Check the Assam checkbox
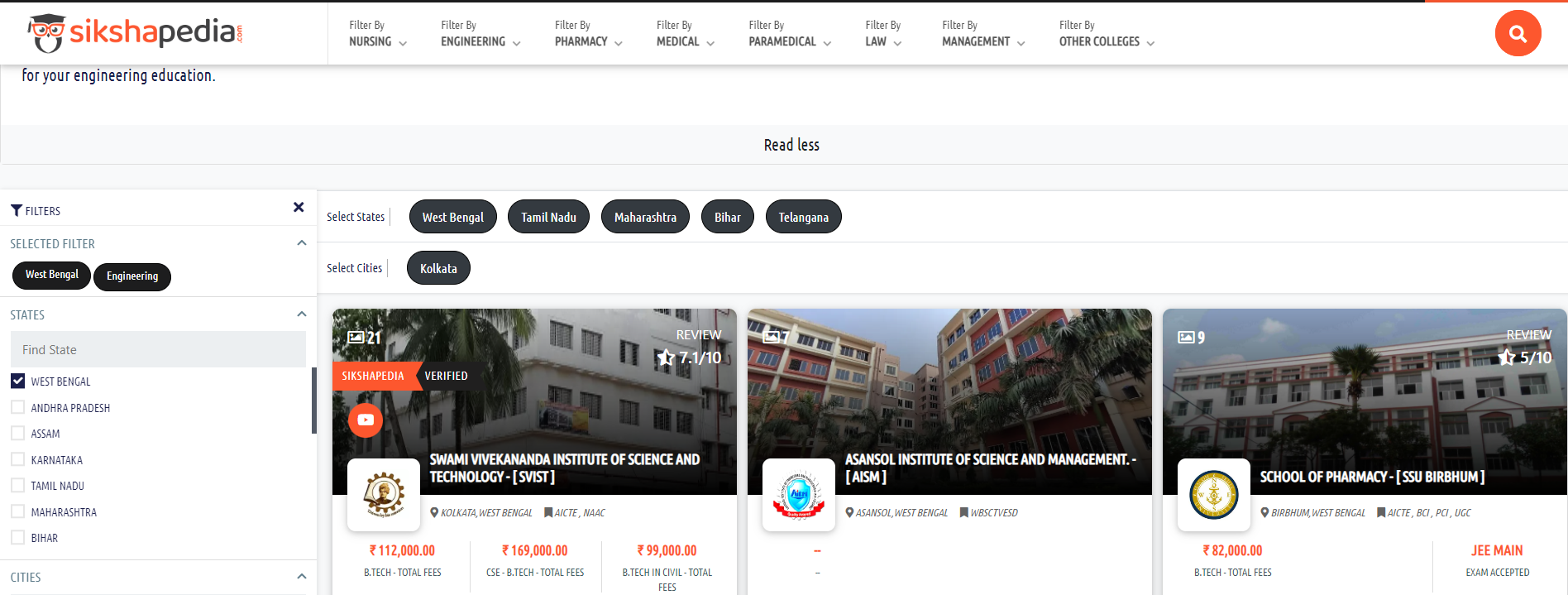This screenshot has height=595, width=1568. click(x=17, y=433)
